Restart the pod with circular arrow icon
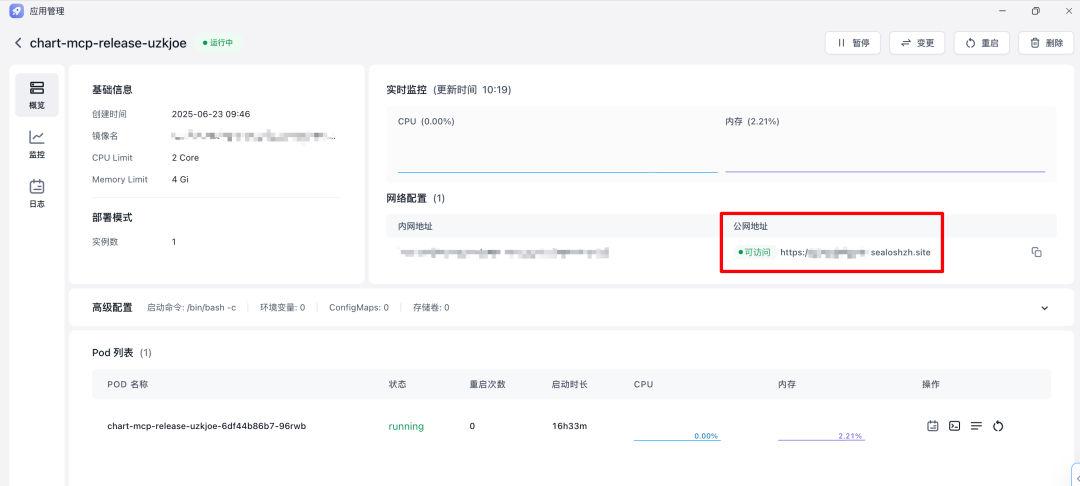This screenshot has width=1080, height=486. click(x=998, y=426)
